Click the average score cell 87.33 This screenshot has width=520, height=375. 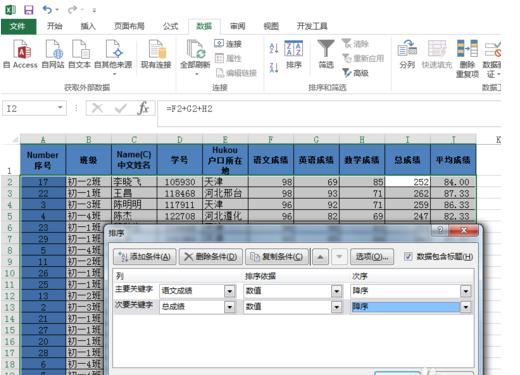click(x=453, y=193)
